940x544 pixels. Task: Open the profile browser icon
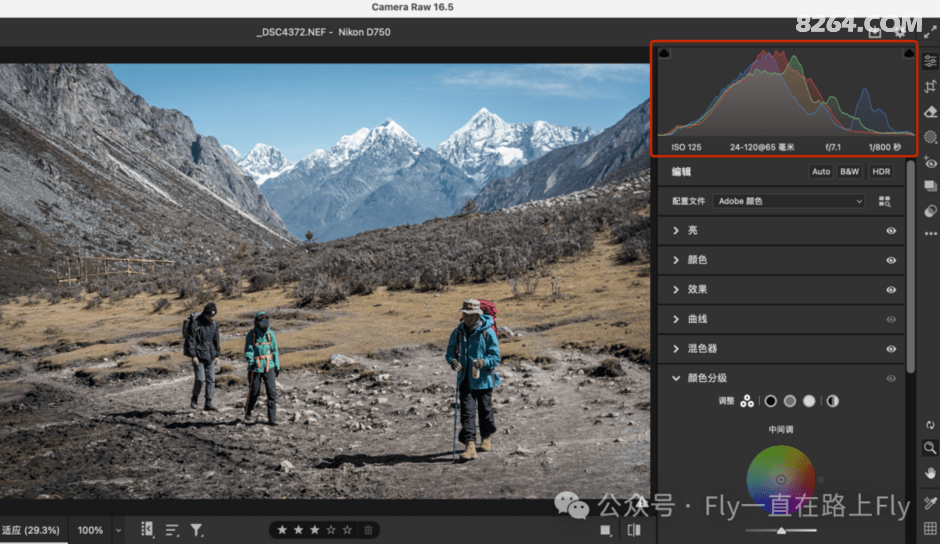click(884, 201)
